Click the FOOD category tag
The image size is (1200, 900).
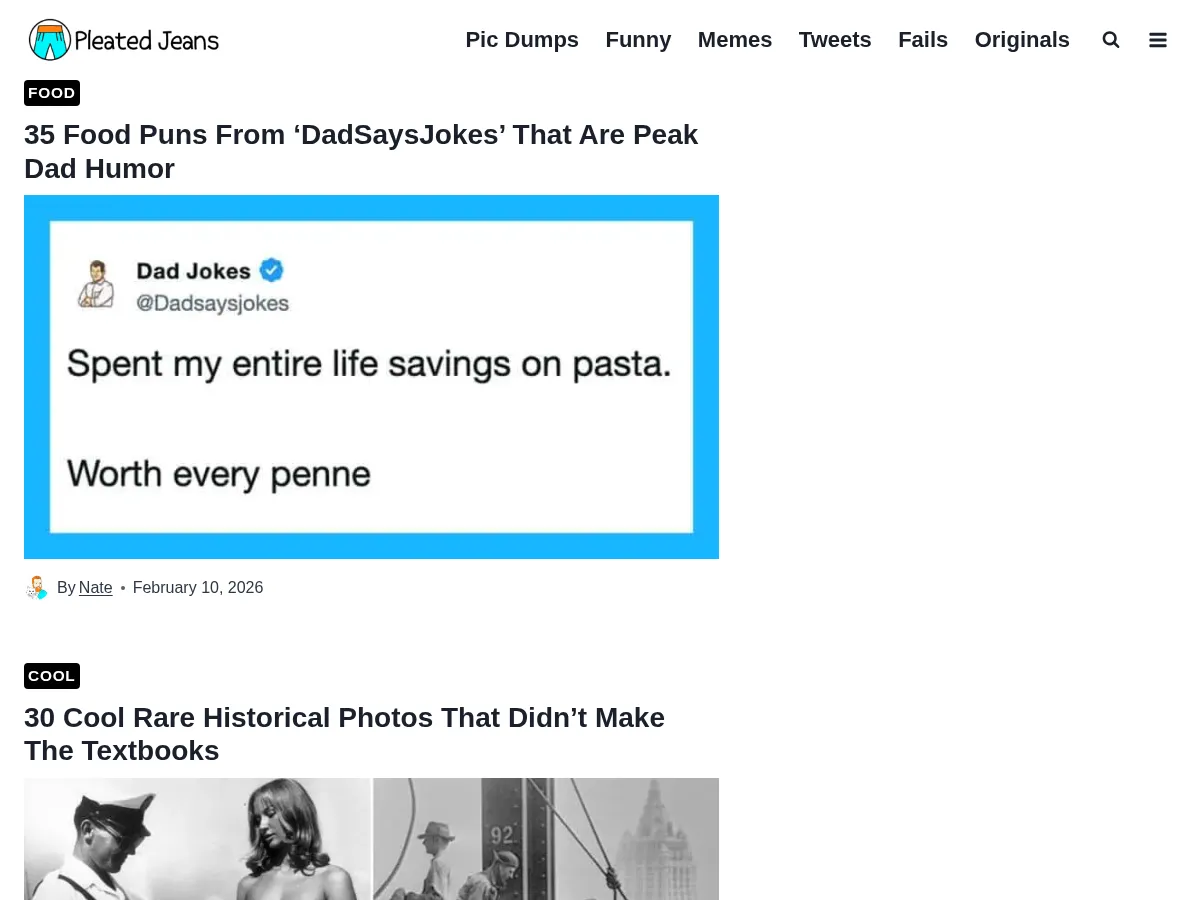pos(52,93)
